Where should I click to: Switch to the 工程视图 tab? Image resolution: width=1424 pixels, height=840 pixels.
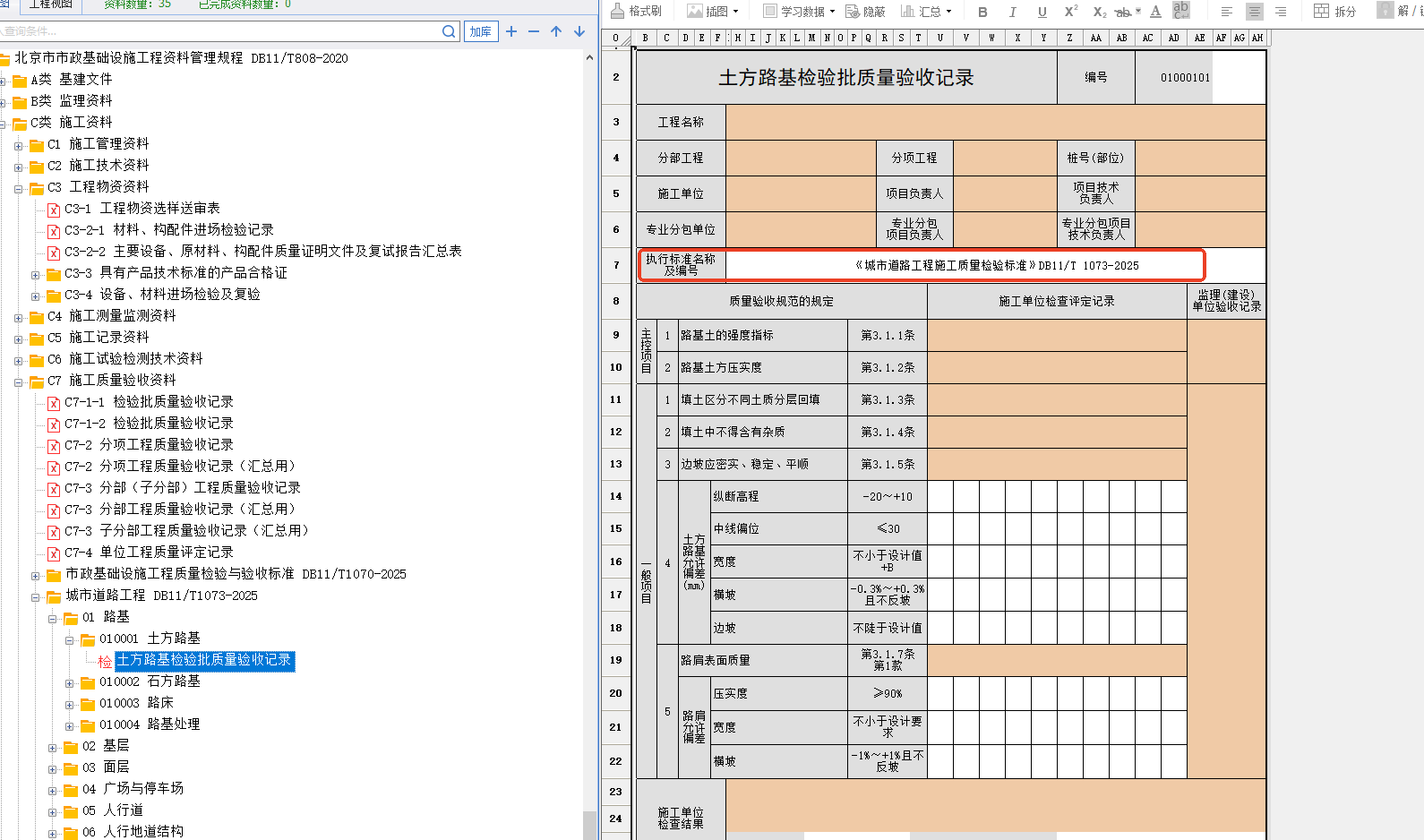[49, 4]
